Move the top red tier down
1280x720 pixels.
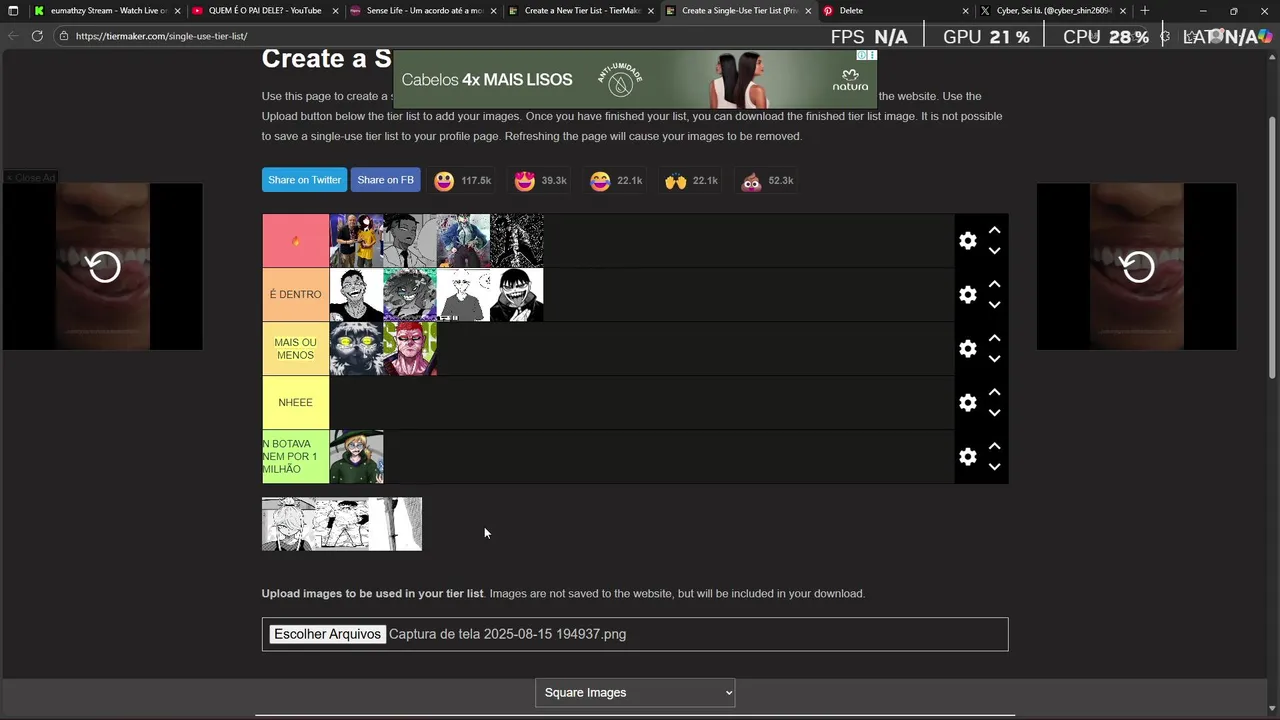[x=994, y=251]
